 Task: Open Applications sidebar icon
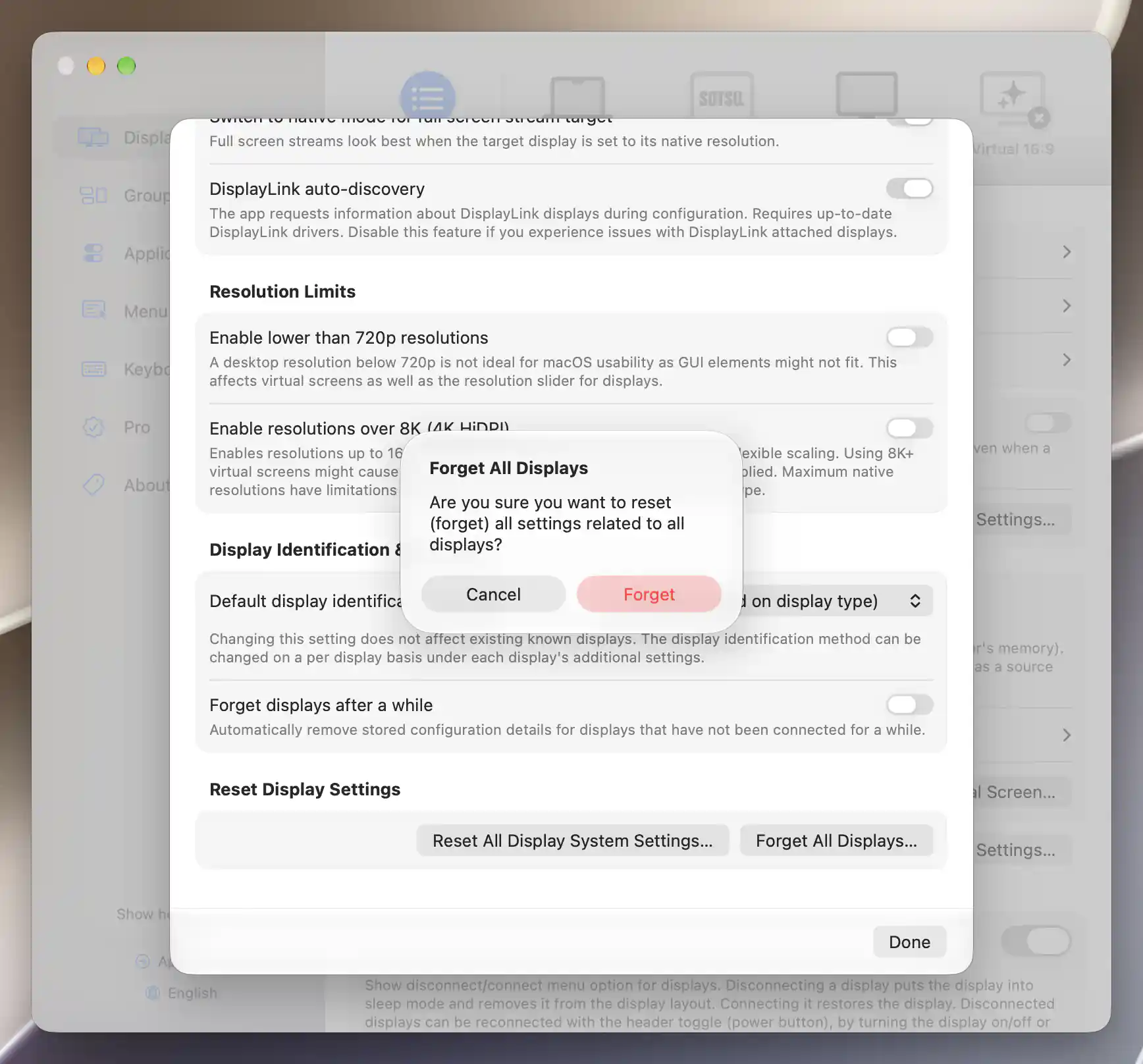(x=93, y=253)
